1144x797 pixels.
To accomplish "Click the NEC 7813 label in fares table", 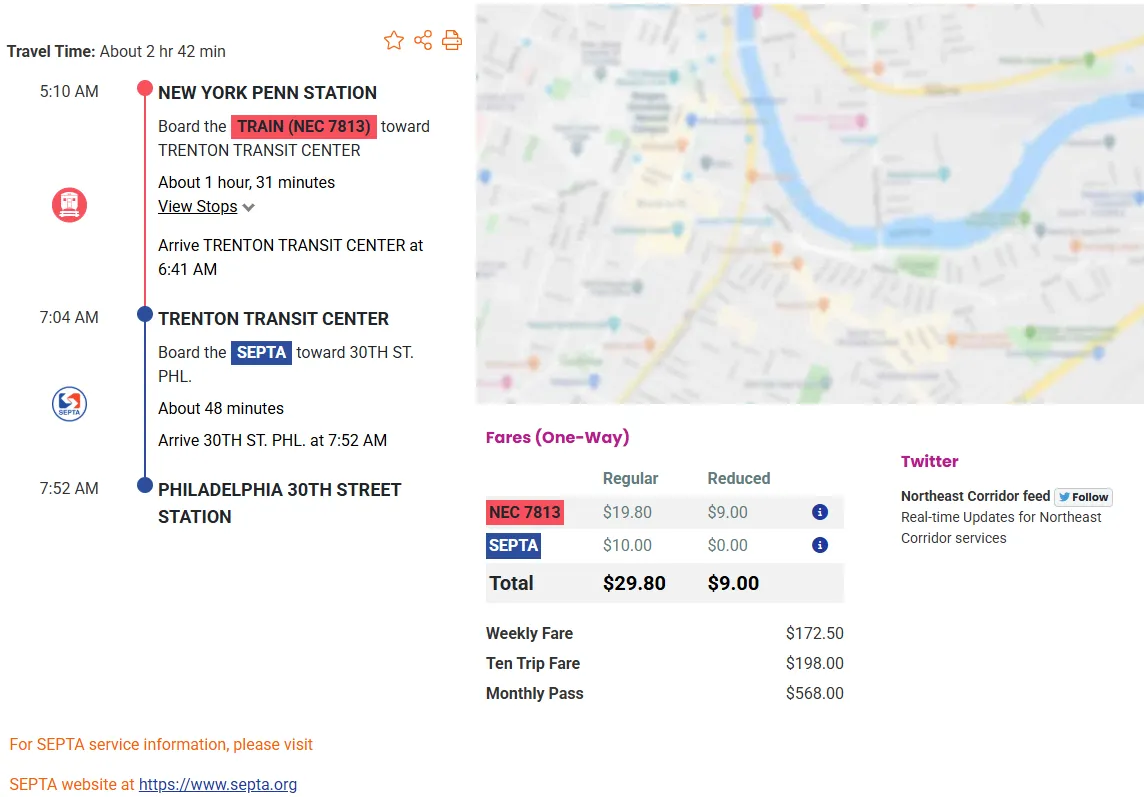I will [x=525, y=512].
